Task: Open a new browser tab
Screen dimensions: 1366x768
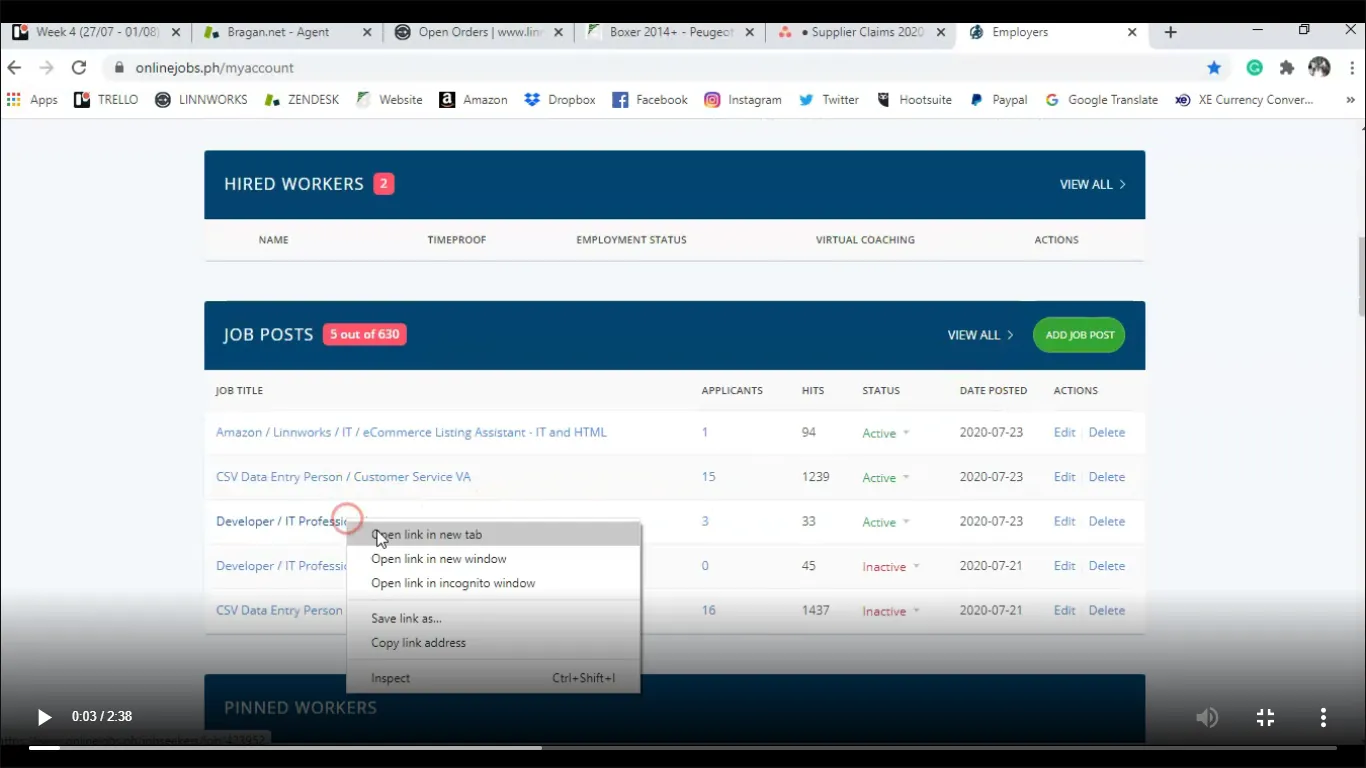Action: pyautogui.click(x=1170, y=32)
